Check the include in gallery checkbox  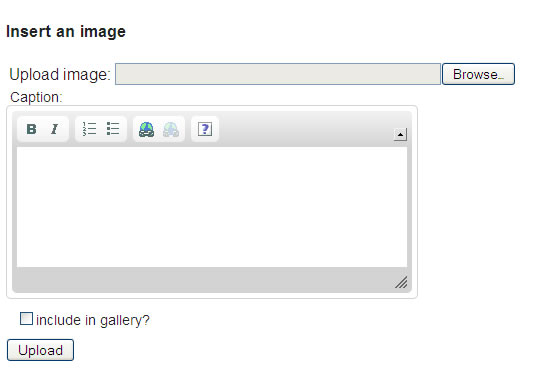(x=26, y=319)
